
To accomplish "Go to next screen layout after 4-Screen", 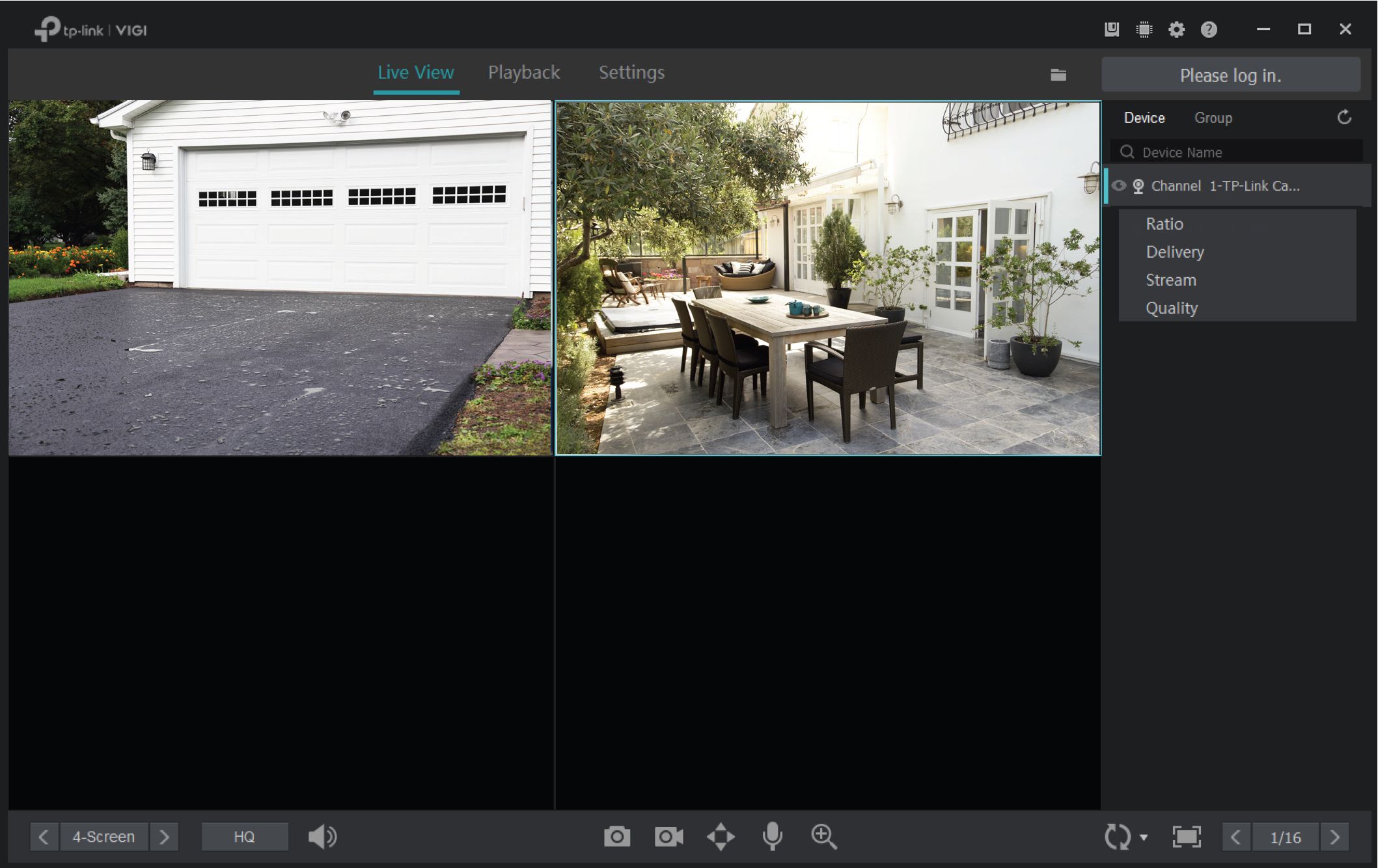I will [164, 836].
